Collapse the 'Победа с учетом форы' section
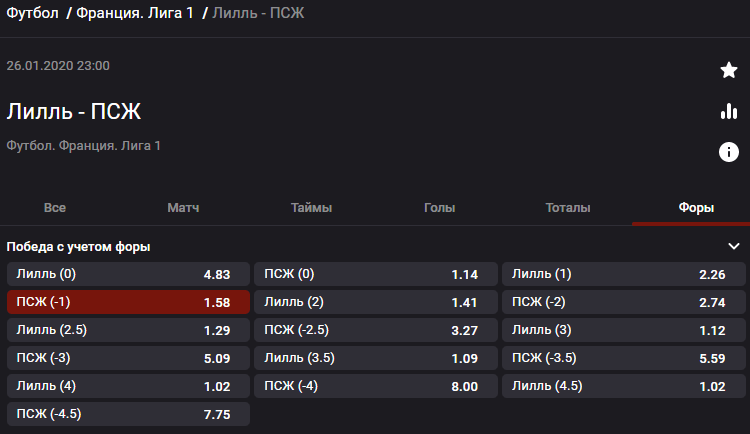 tap(734, 246)
